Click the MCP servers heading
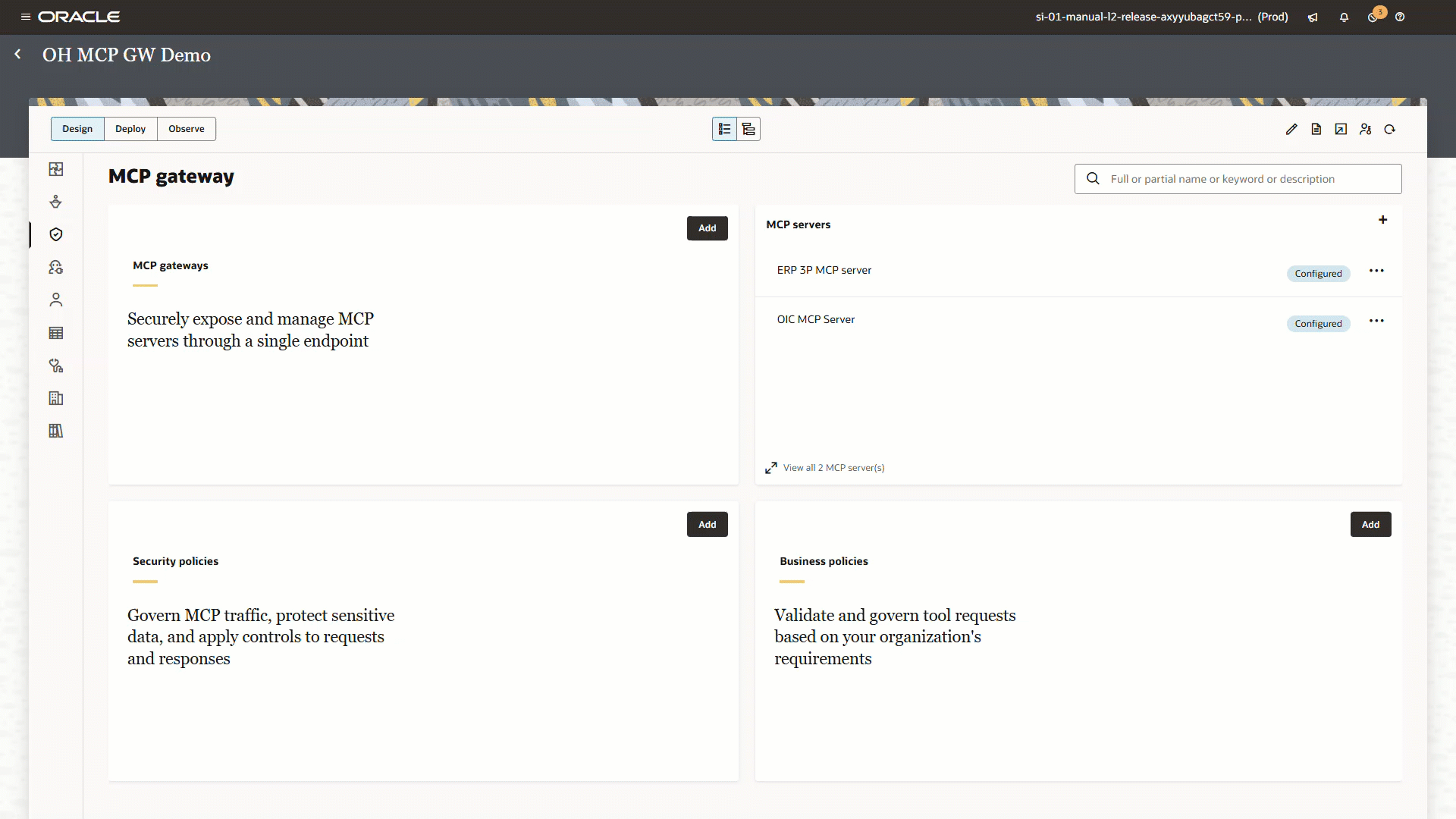Image resolution: width=1456 pixels, height=819 pixels. click(799, 224)
